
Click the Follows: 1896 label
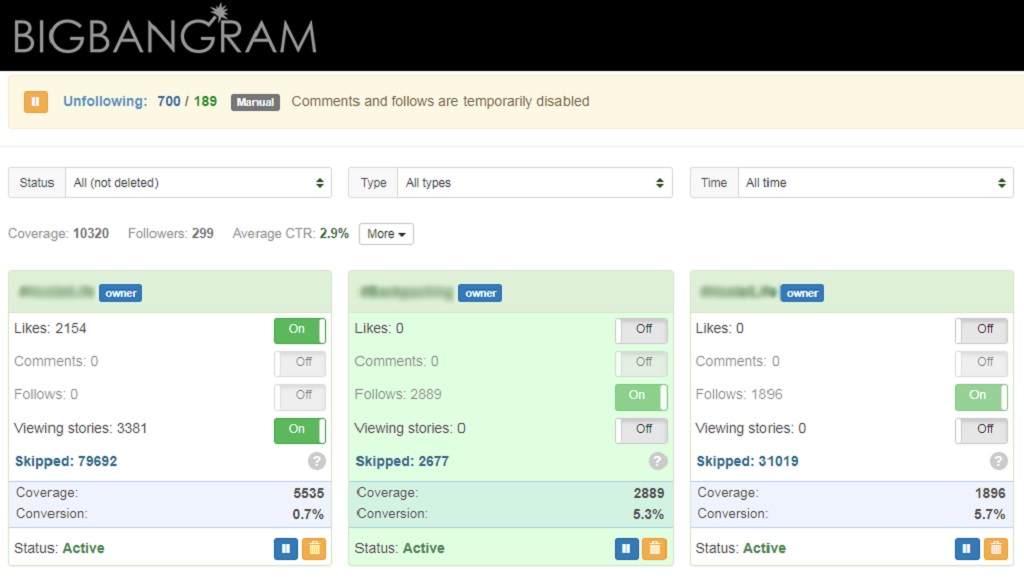tap(739, 395)
